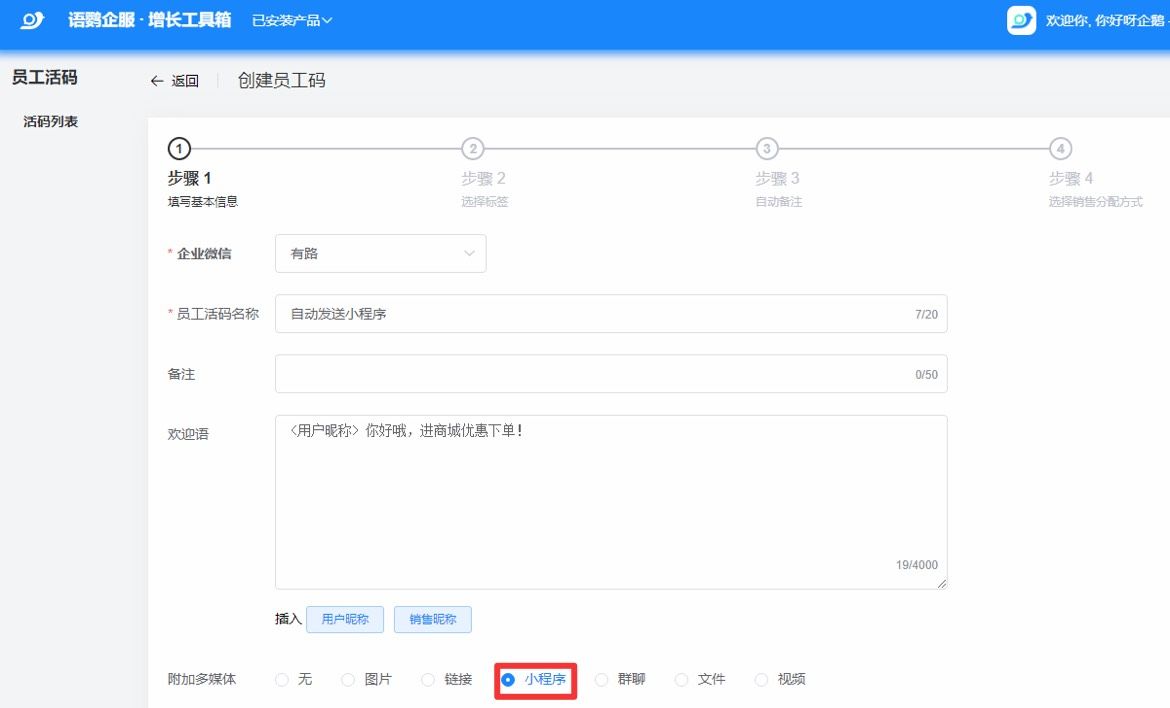The height and width of the screenshot is (708, 1170).
Task: Click step 2 circle 选择标签
Action: 472,149
